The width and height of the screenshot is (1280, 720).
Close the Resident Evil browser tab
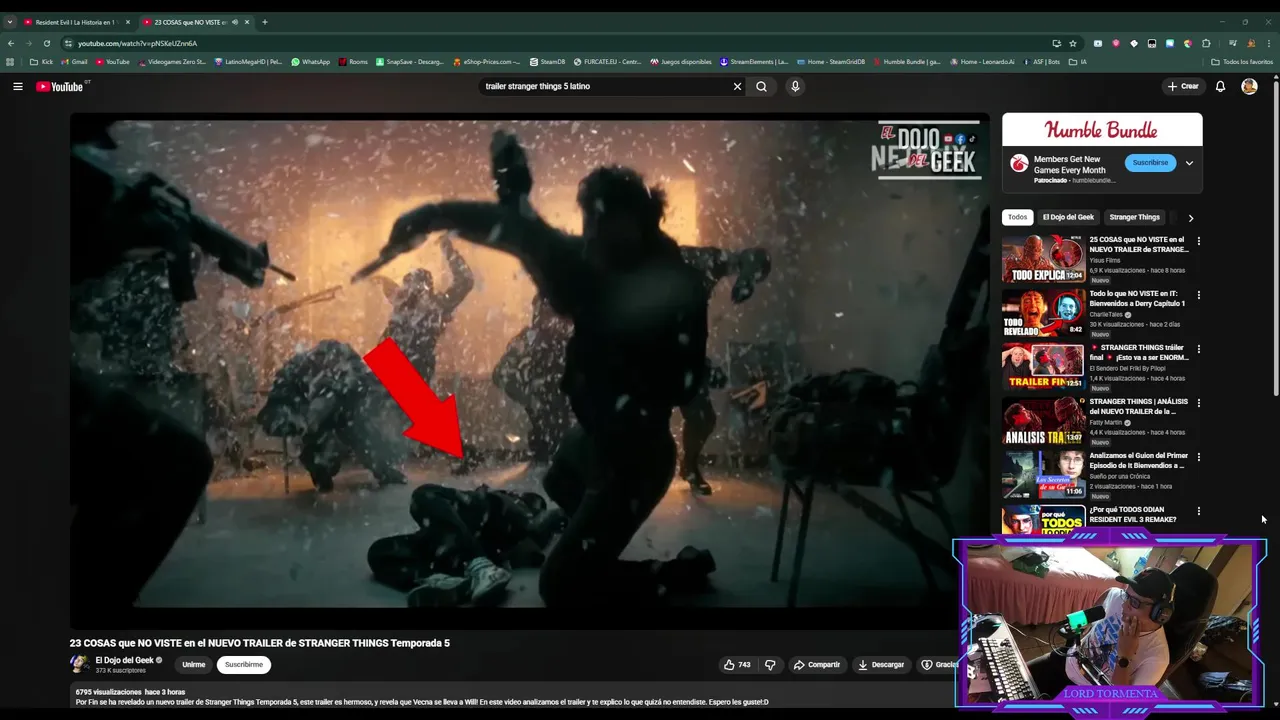(127, 22)
